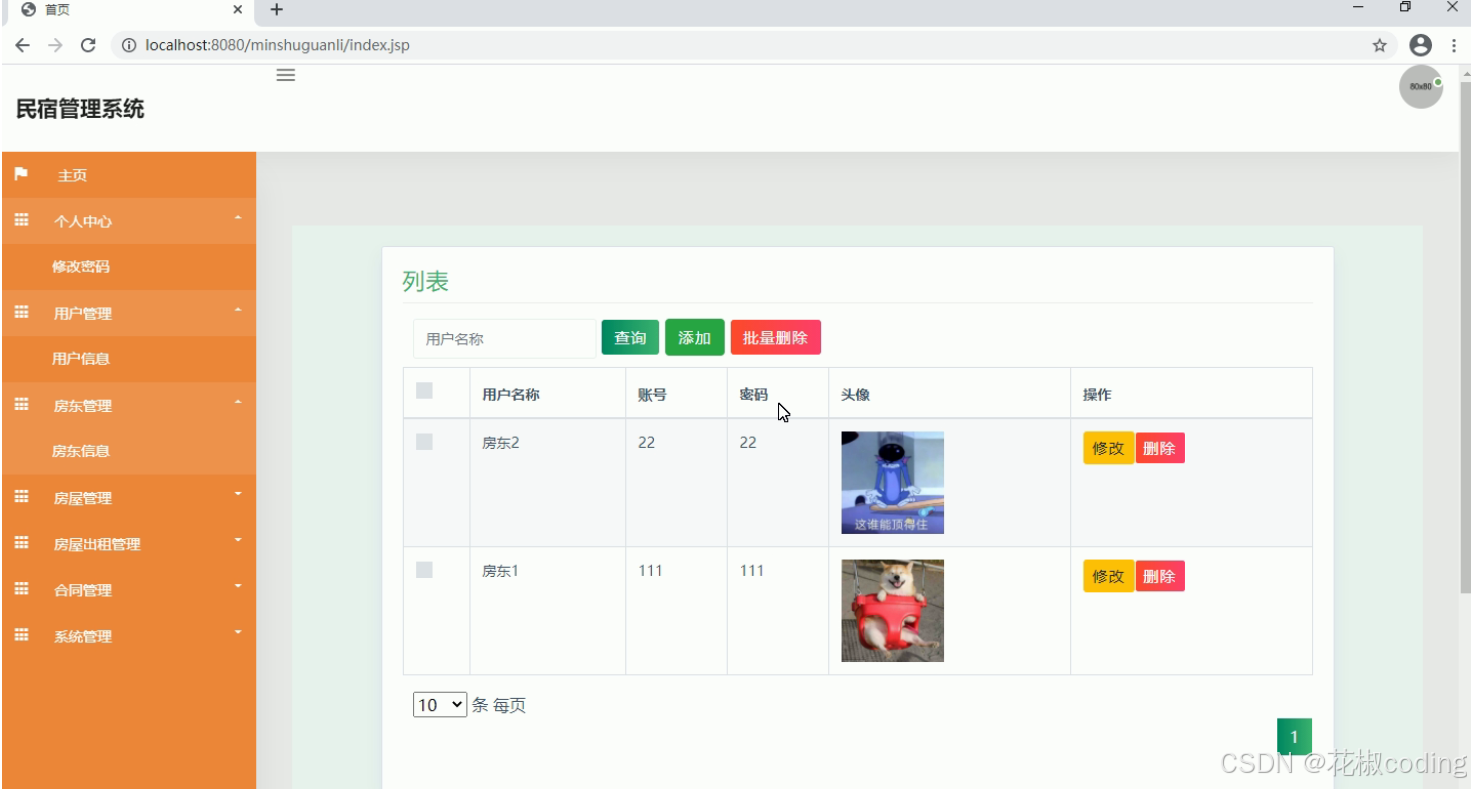Screen dimensions: 1471x789
Task: Toggle the hamburger menu icon at the top
Action: pos(285,74)
